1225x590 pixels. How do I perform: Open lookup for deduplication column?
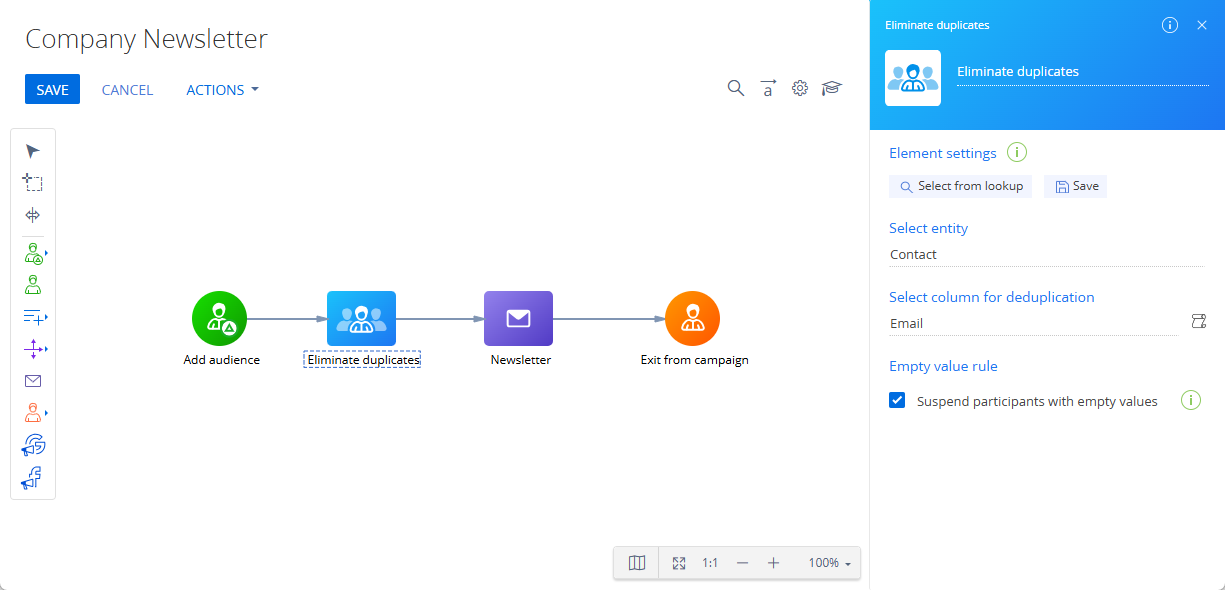(1198, 321)
